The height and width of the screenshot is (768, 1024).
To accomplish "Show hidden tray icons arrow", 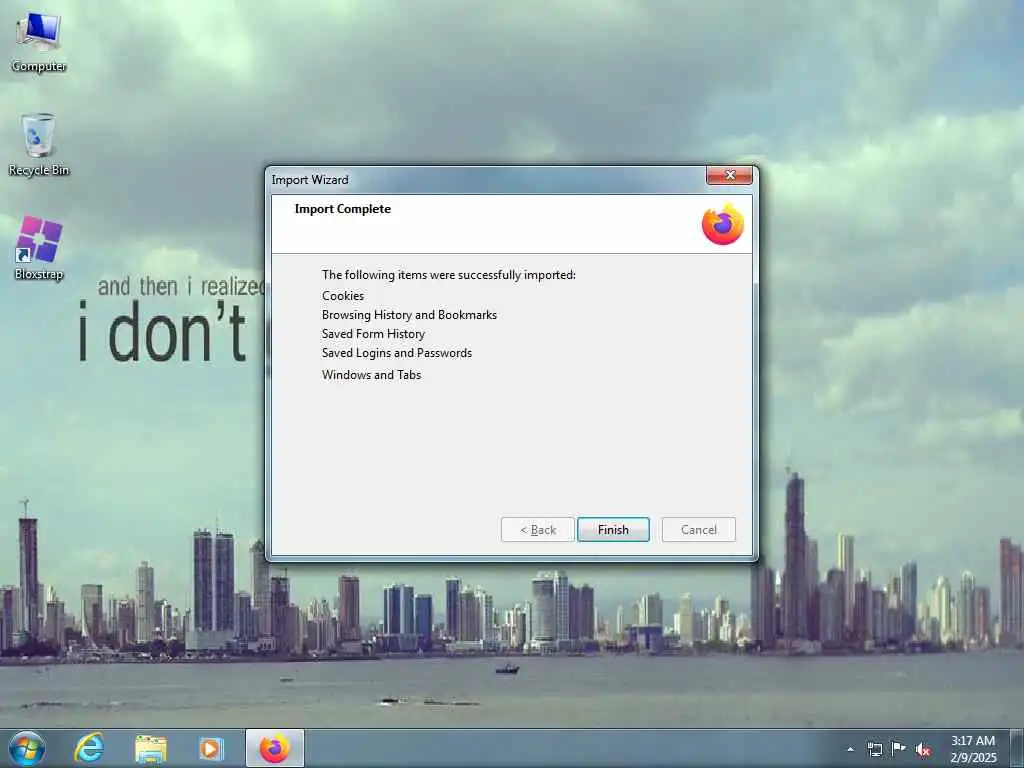I will [x=850, y=749].
